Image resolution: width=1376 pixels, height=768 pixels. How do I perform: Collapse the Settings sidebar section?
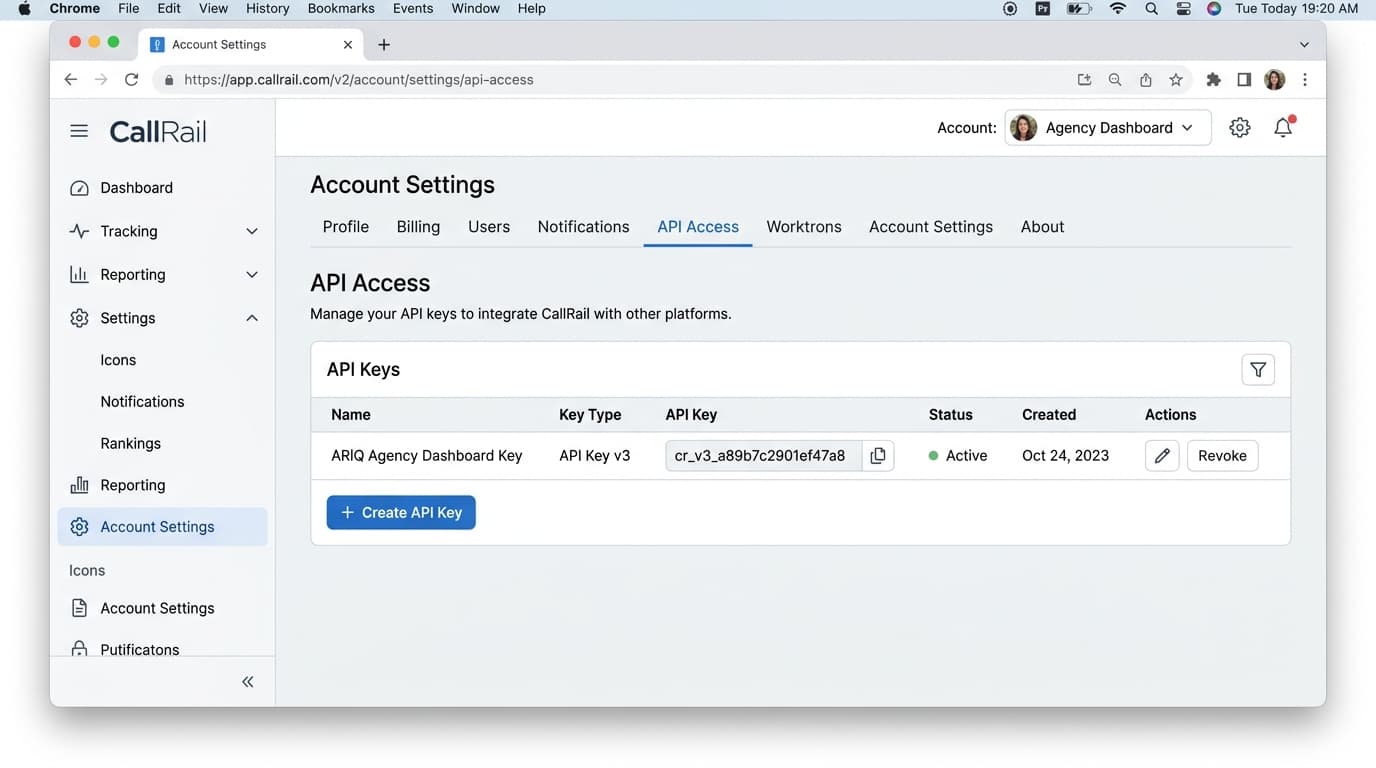point(252,318)
